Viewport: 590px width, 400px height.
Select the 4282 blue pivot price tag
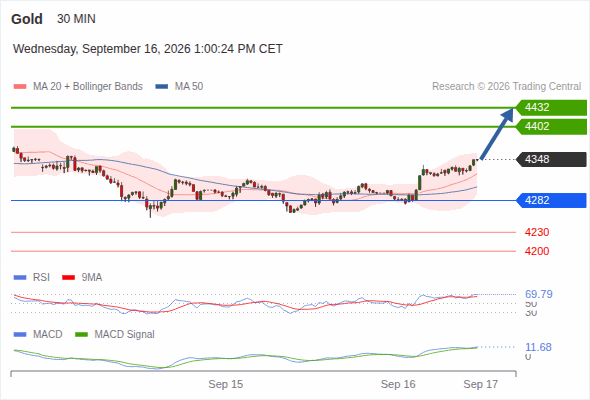(551, 201)
